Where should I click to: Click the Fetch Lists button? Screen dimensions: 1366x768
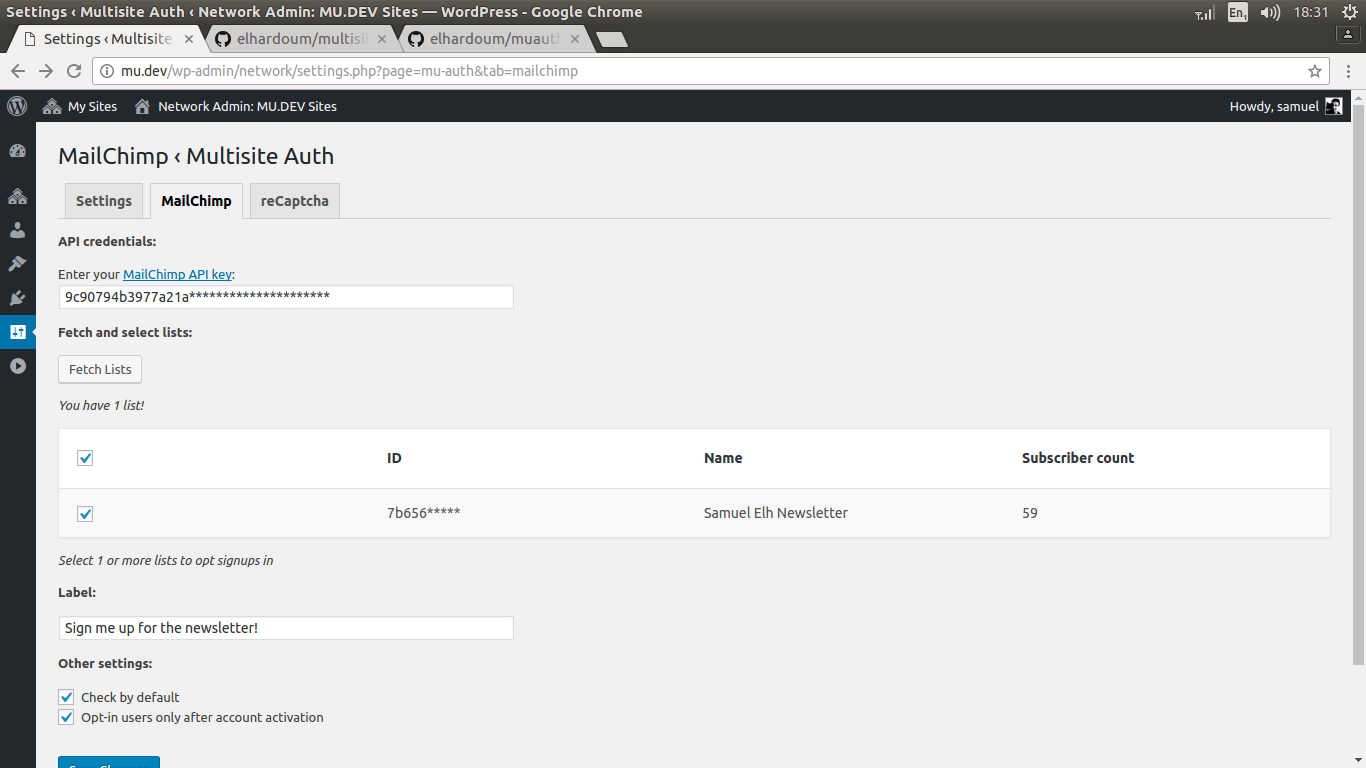(x=100, y=369)
